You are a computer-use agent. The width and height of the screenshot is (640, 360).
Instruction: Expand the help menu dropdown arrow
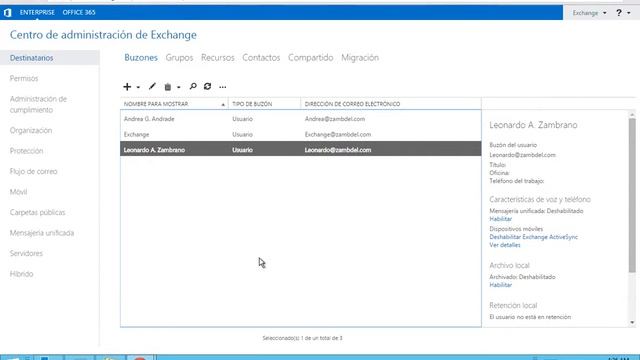click(629, 13)
